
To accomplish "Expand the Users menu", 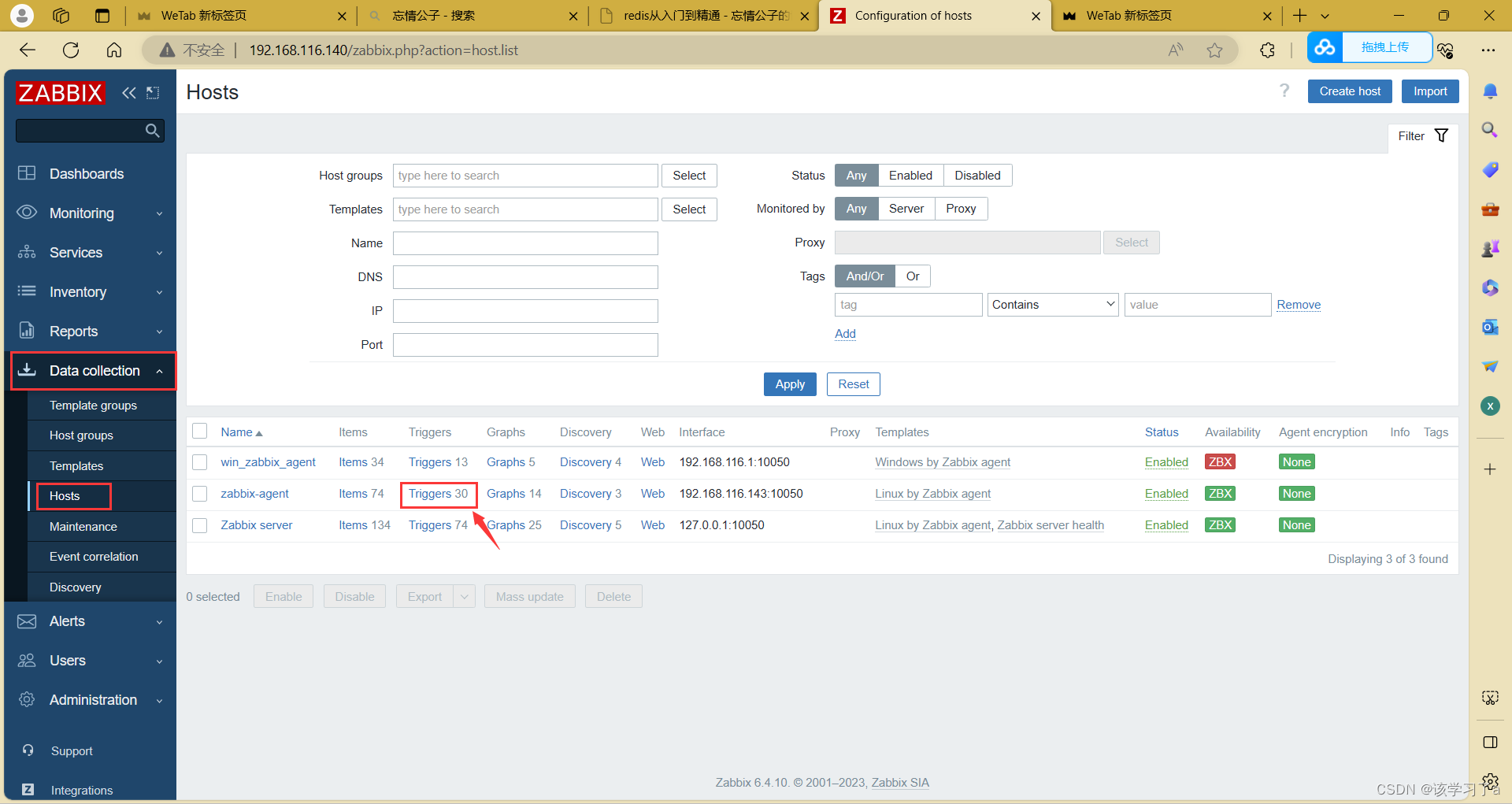I will click(91, 661).
